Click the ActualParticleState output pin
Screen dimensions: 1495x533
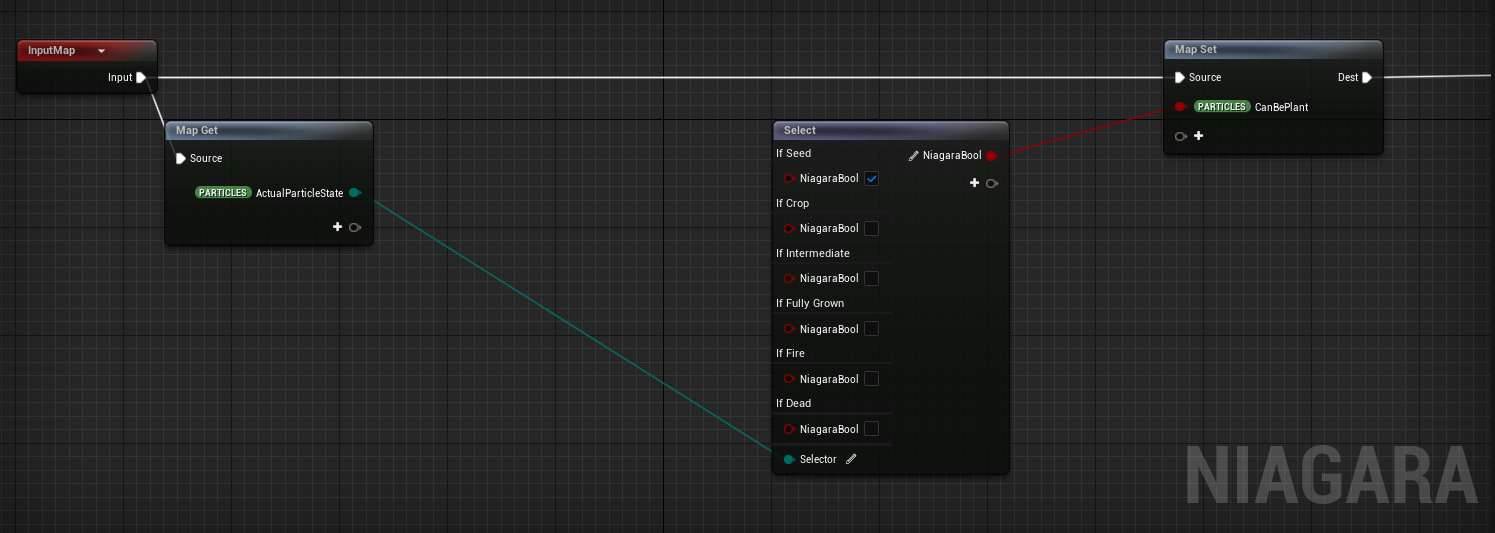pyautogui.click(x=355, y=193)
